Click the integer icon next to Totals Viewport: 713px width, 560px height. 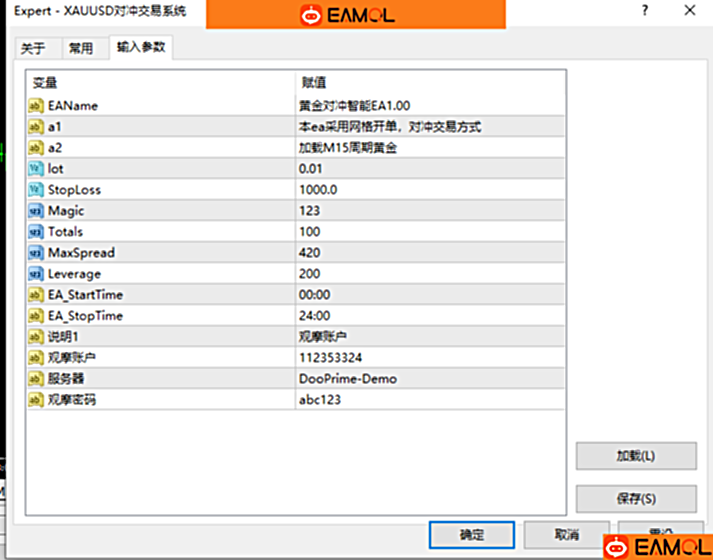(x=36, y=232)
